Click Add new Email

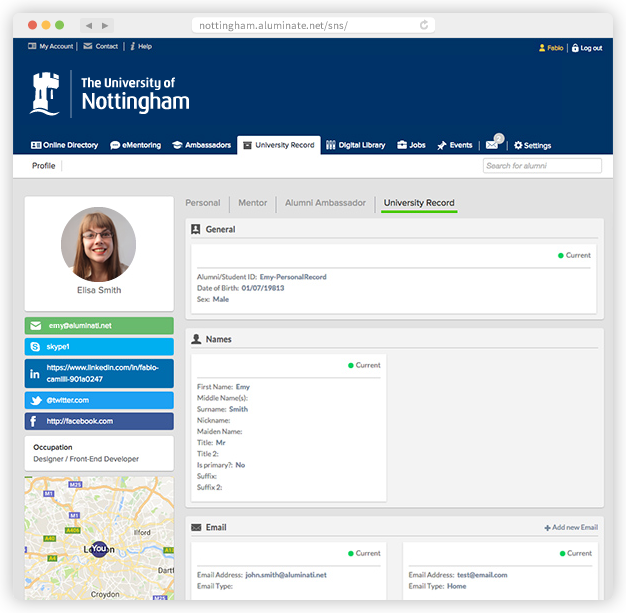(x=571, y=528)
